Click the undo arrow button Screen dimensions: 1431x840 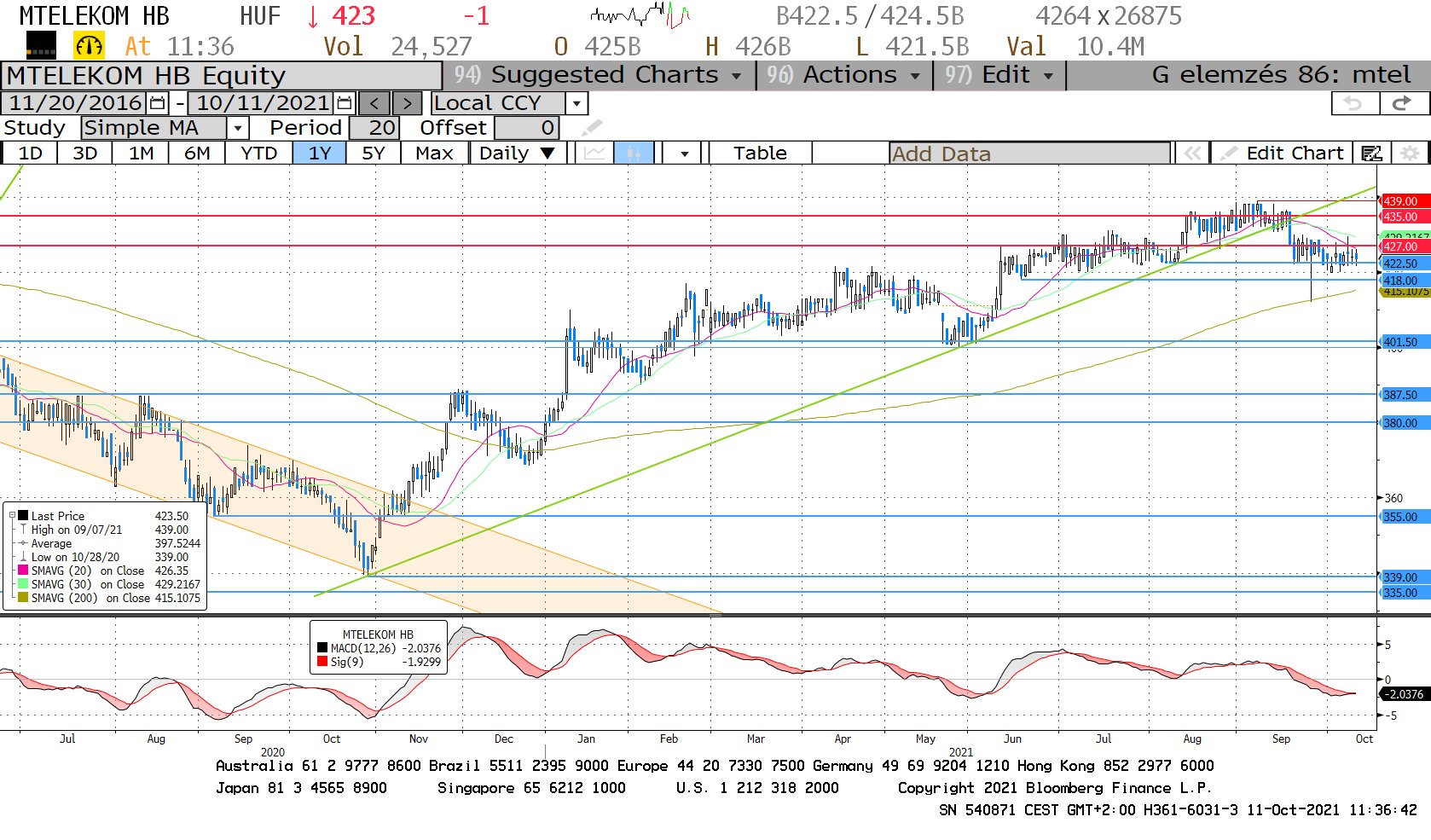coord(1353,103)
